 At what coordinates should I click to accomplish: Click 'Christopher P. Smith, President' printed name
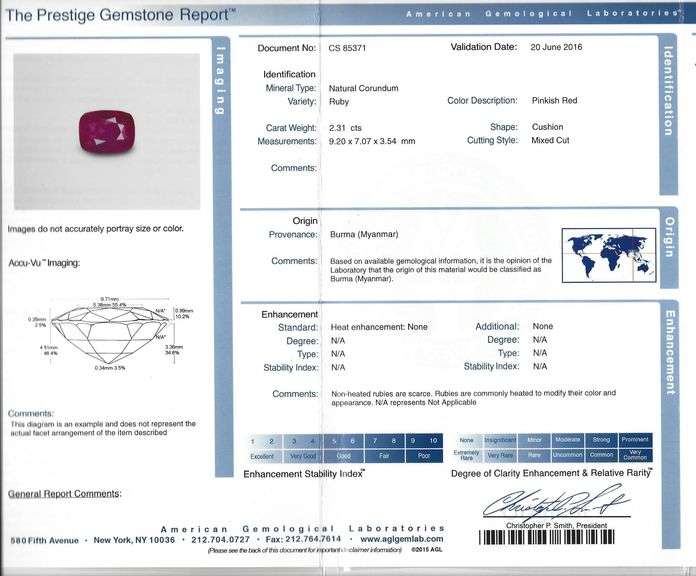(557, 525)
